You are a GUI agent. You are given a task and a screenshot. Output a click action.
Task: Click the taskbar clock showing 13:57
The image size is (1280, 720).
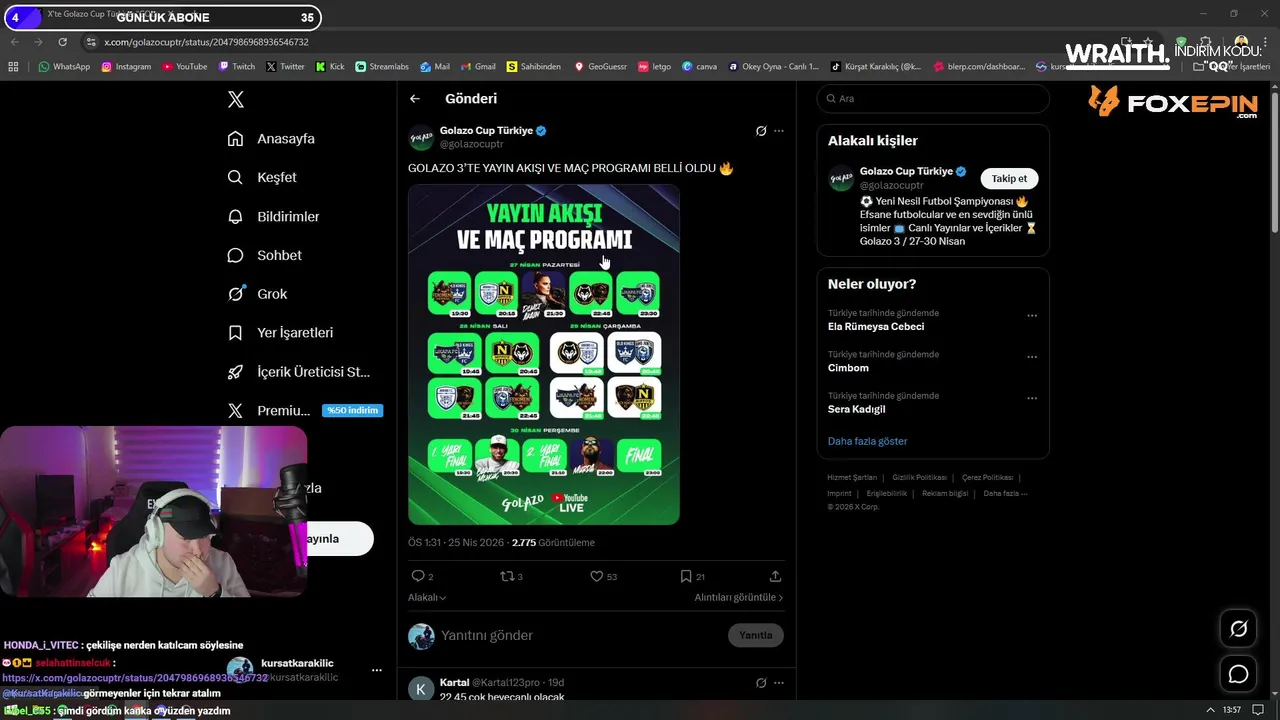[1232, 710]
